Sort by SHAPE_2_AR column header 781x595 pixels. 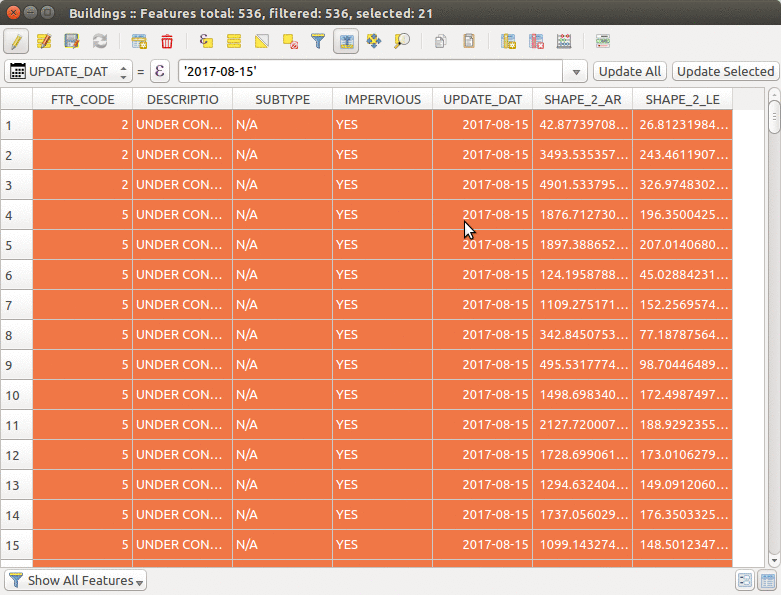[583, 99]
